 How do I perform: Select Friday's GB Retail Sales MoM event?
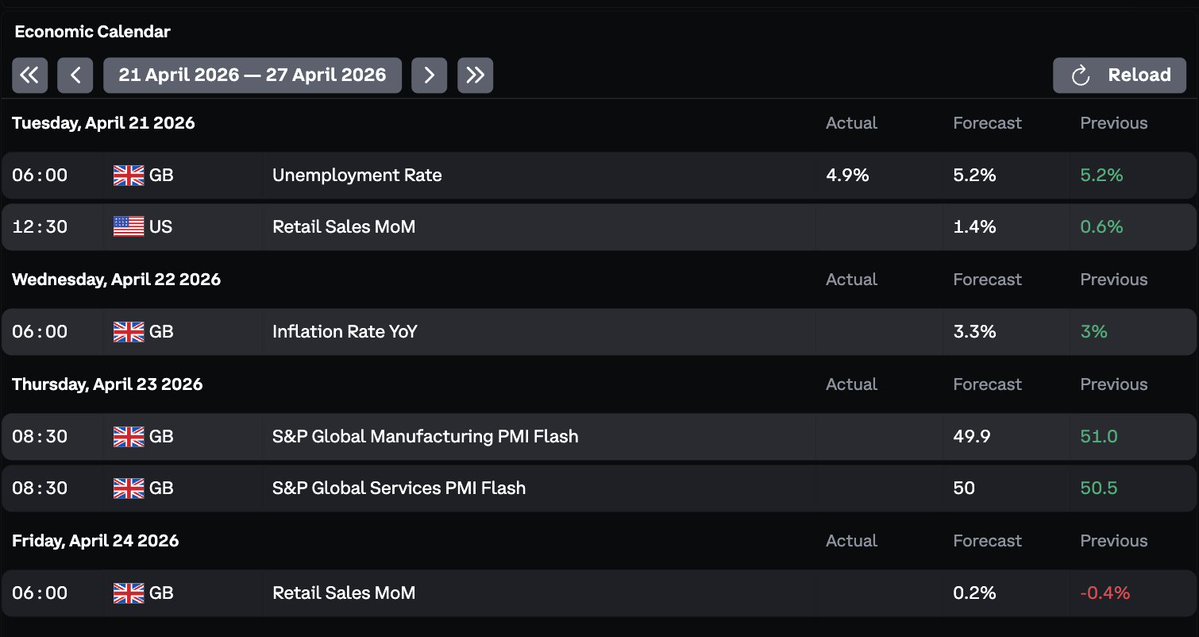point(344,593)
